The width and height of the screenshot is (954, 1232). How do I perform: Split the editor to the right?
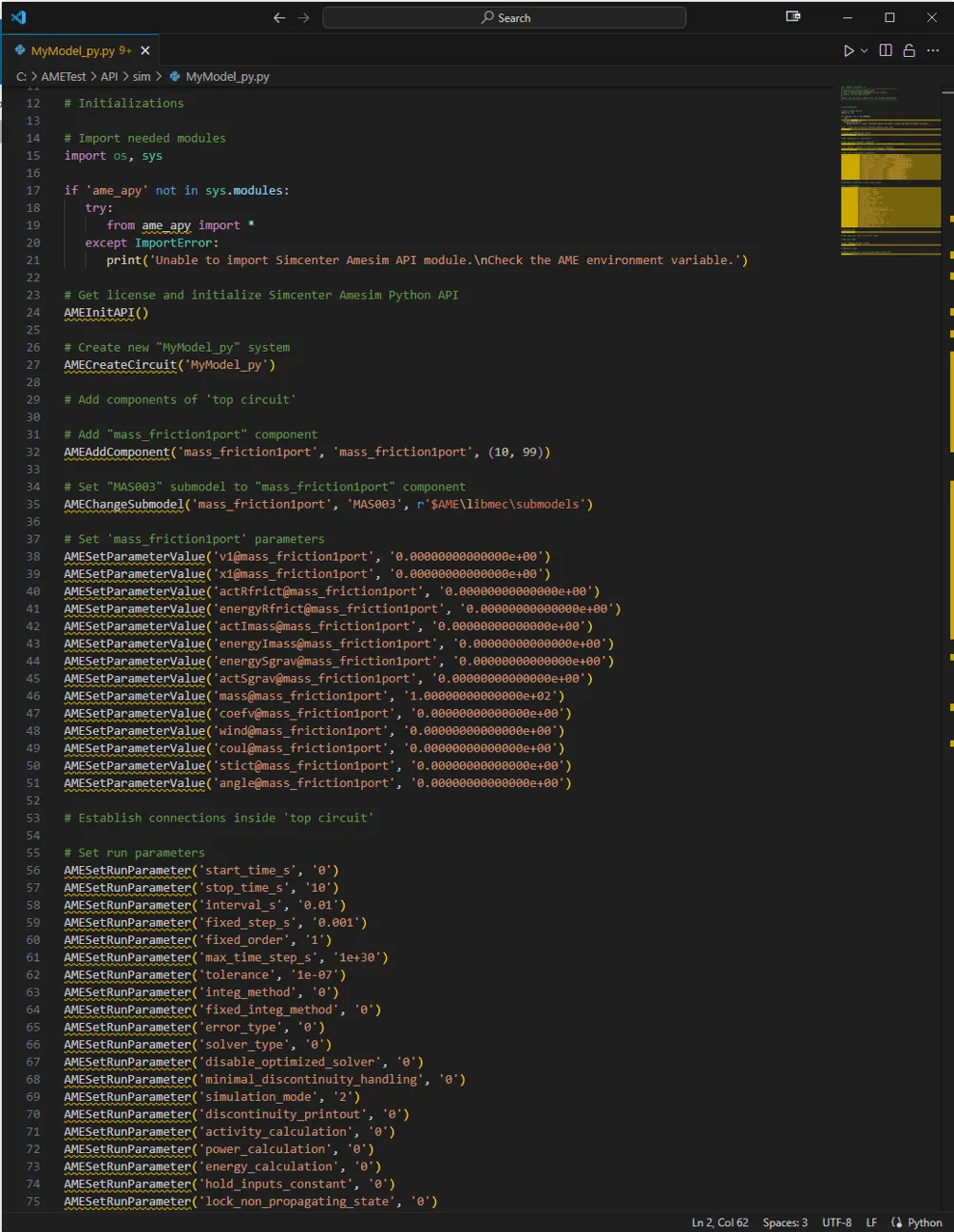[886, 50]
